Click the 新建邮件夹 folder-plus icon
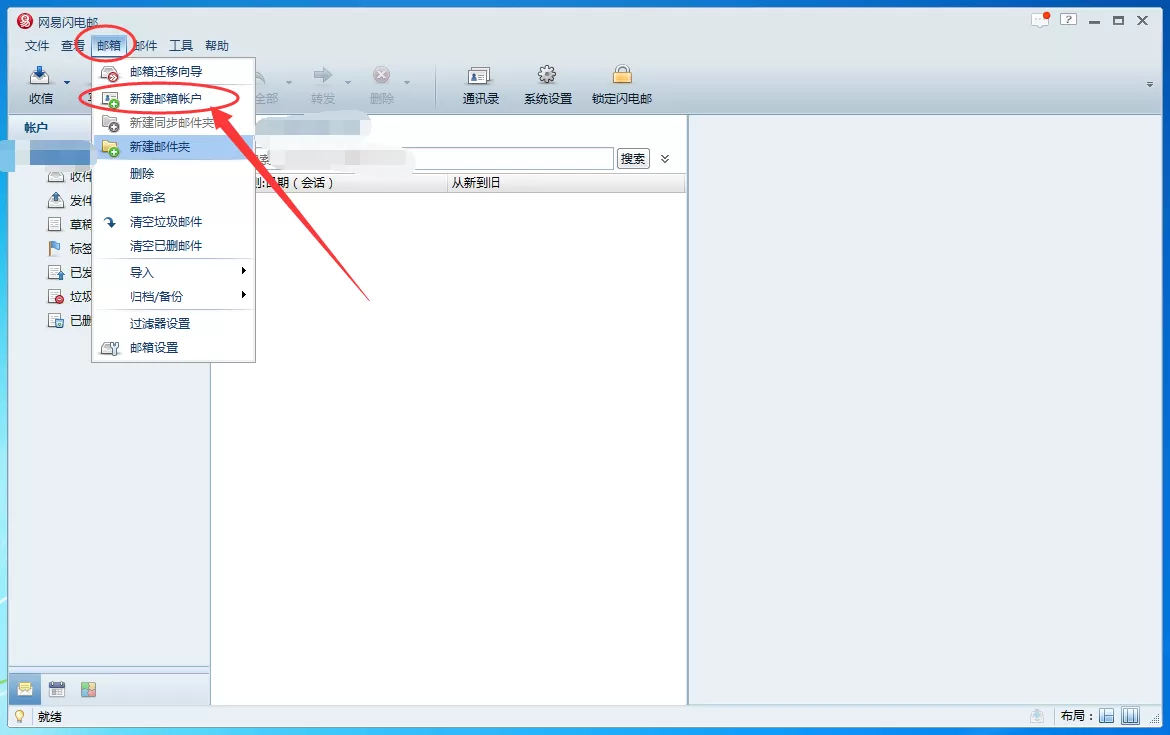The width and height of the screenshot is (1170, 735). coord(110,148)
